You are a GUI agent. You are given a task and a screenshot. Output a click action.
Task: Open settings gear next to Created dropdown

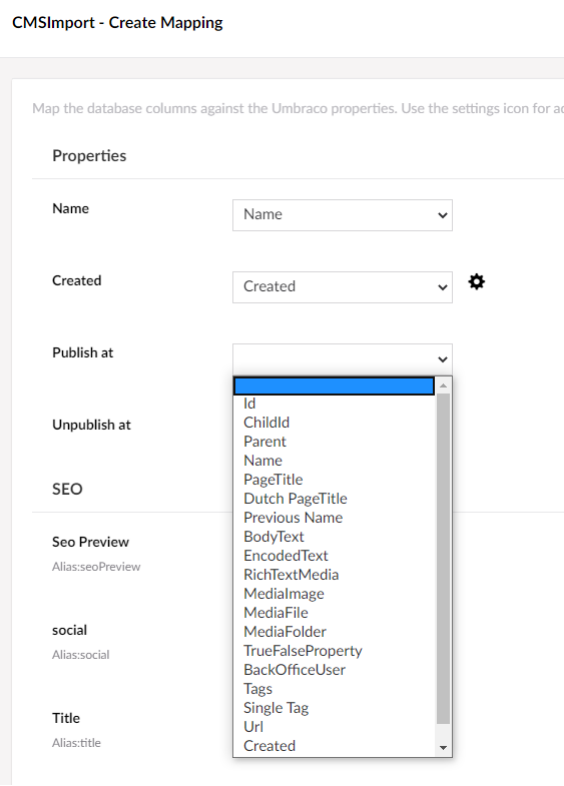(x=476, y=282)
